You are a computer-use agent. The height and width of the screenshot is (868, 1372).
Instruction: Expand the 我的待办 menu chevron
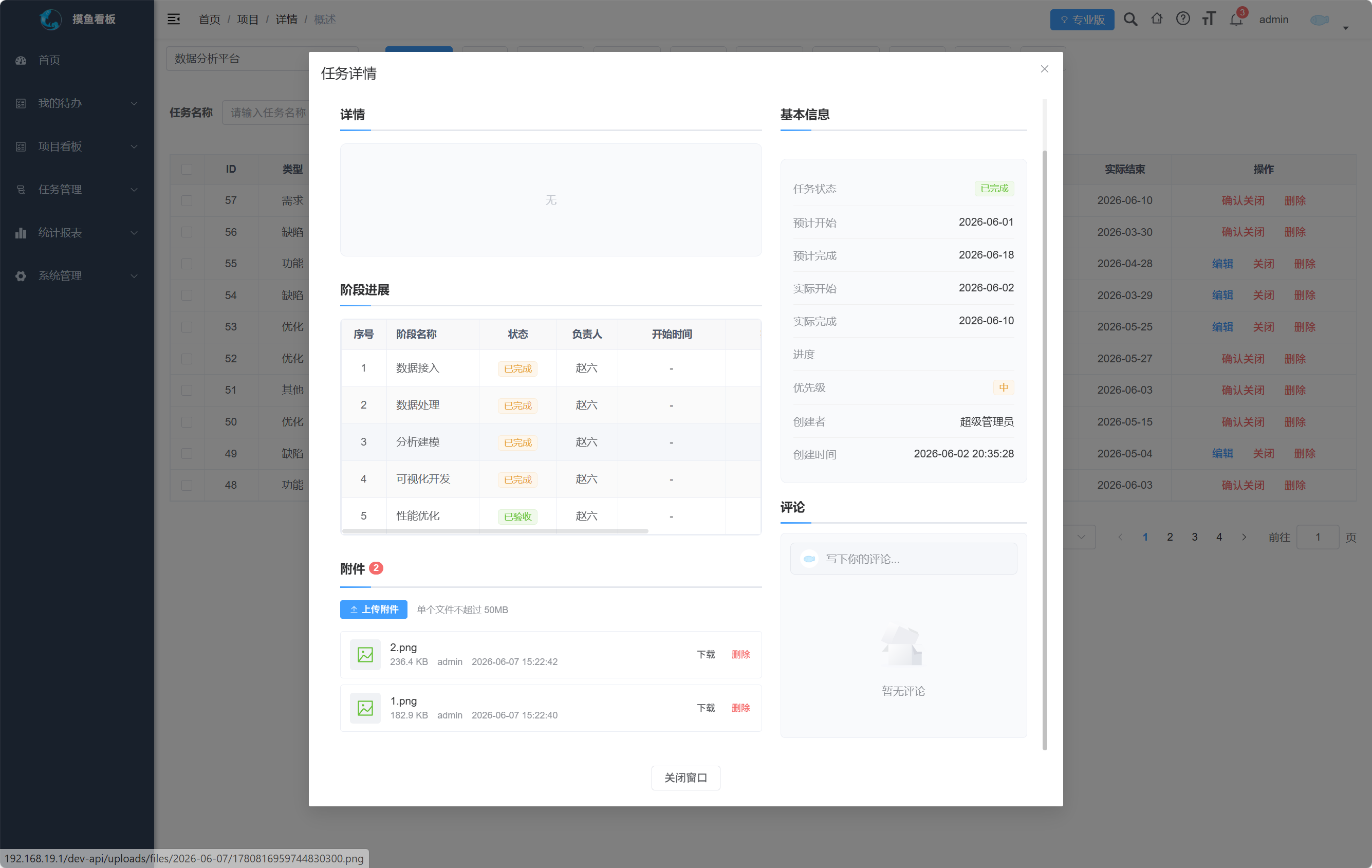click(x=134, y=103)
